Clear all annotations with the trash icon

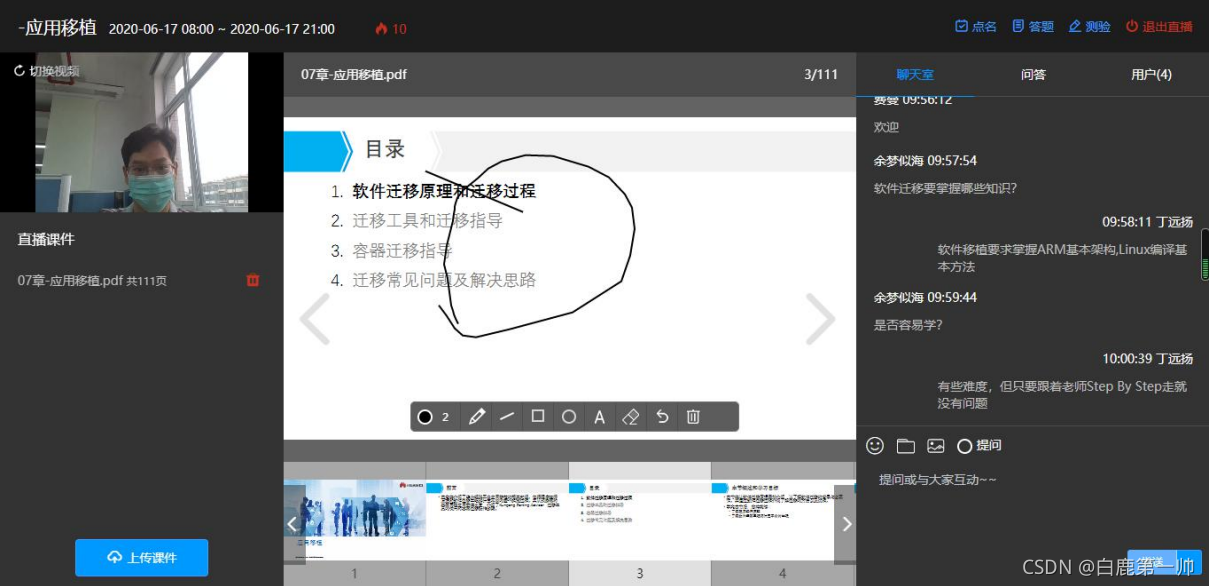point(694,417)
